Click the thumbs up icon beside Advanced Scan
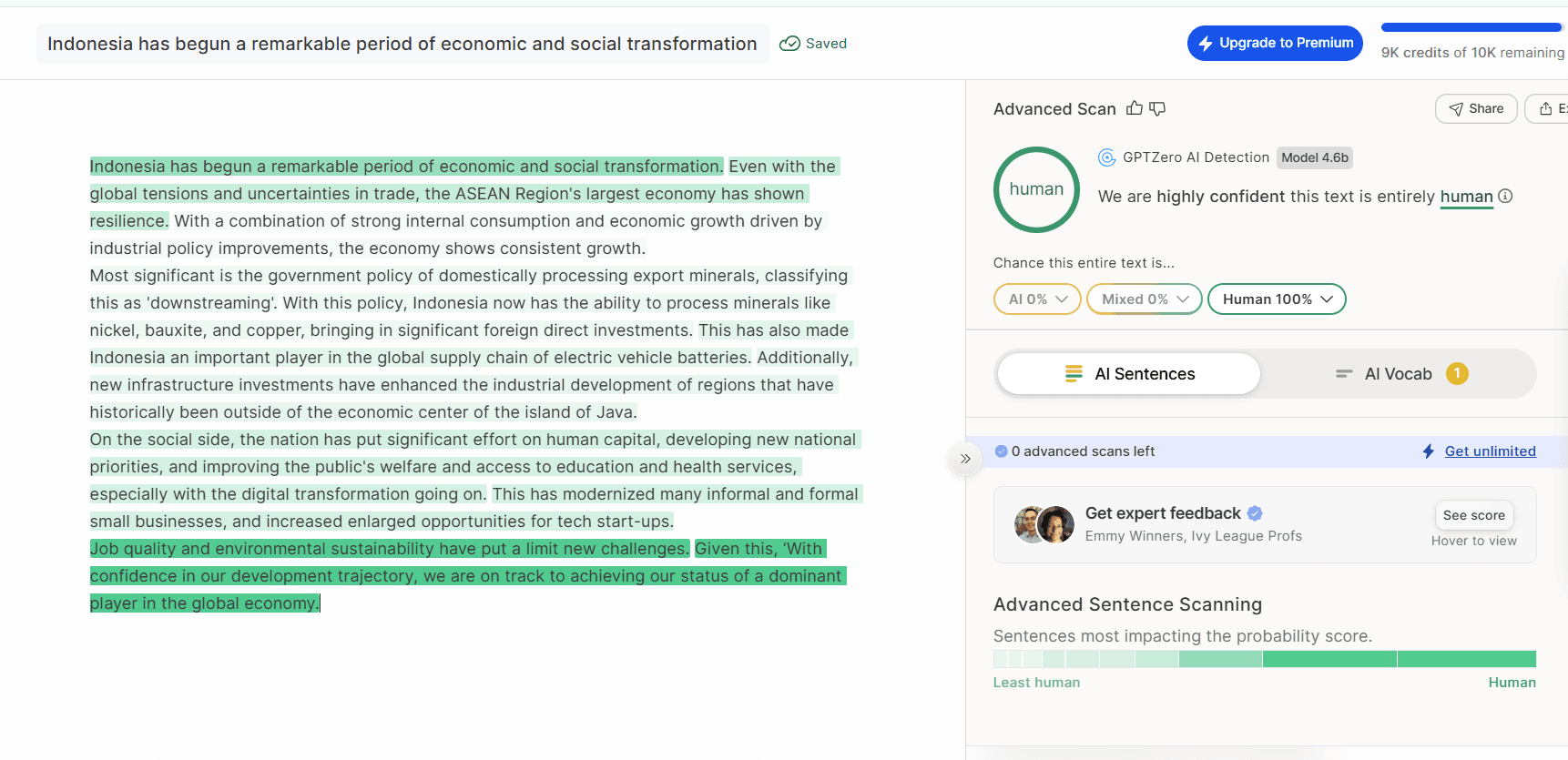 (1134, 108)
